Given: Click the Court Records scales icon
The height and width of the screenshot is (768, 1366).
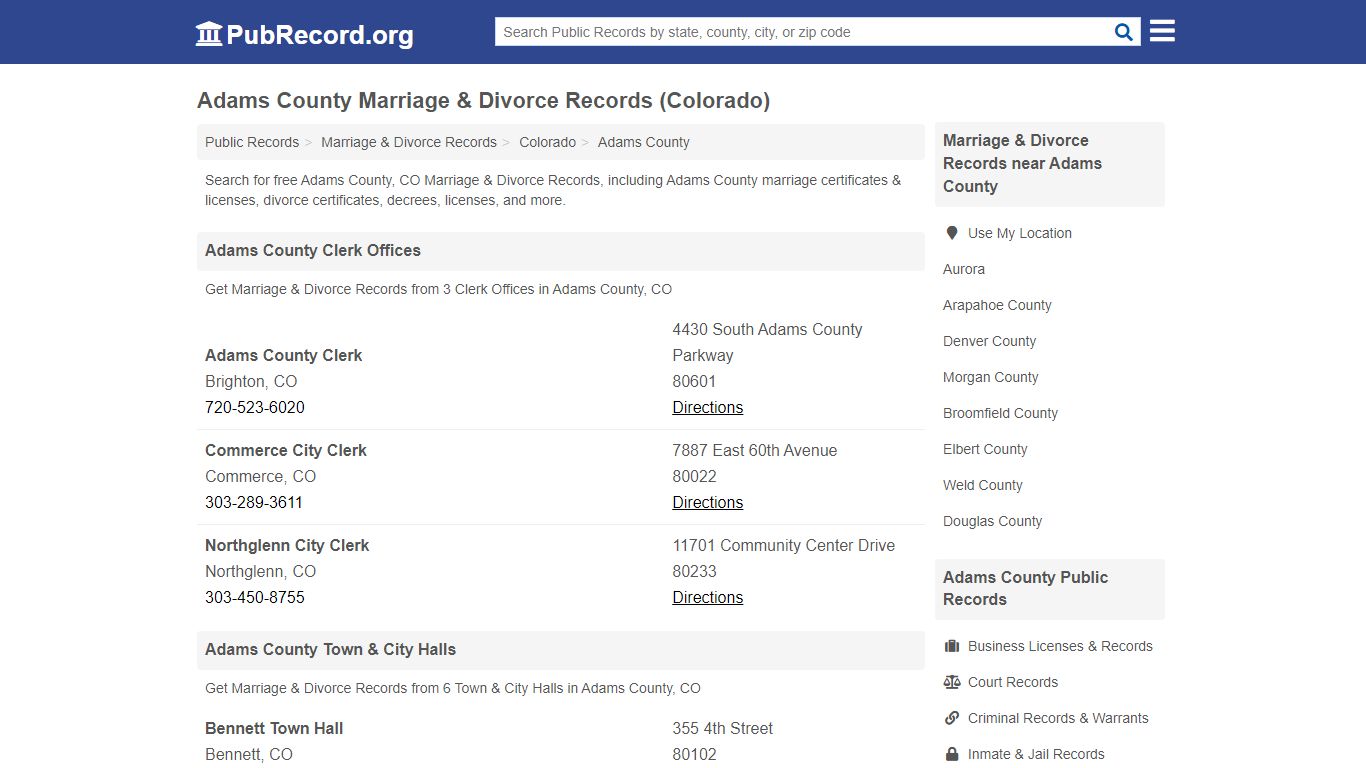Looking at the screenshot, I should [952, 682].
